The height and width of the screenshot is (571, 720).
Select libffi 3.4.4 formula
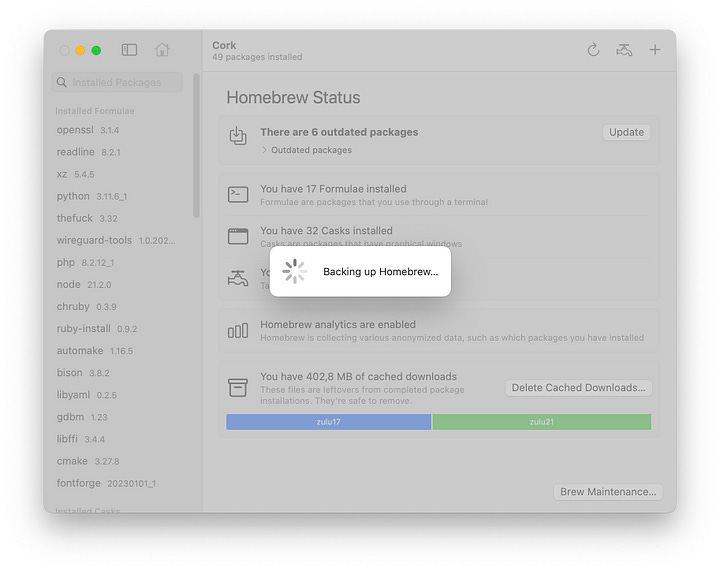(81, 439)
